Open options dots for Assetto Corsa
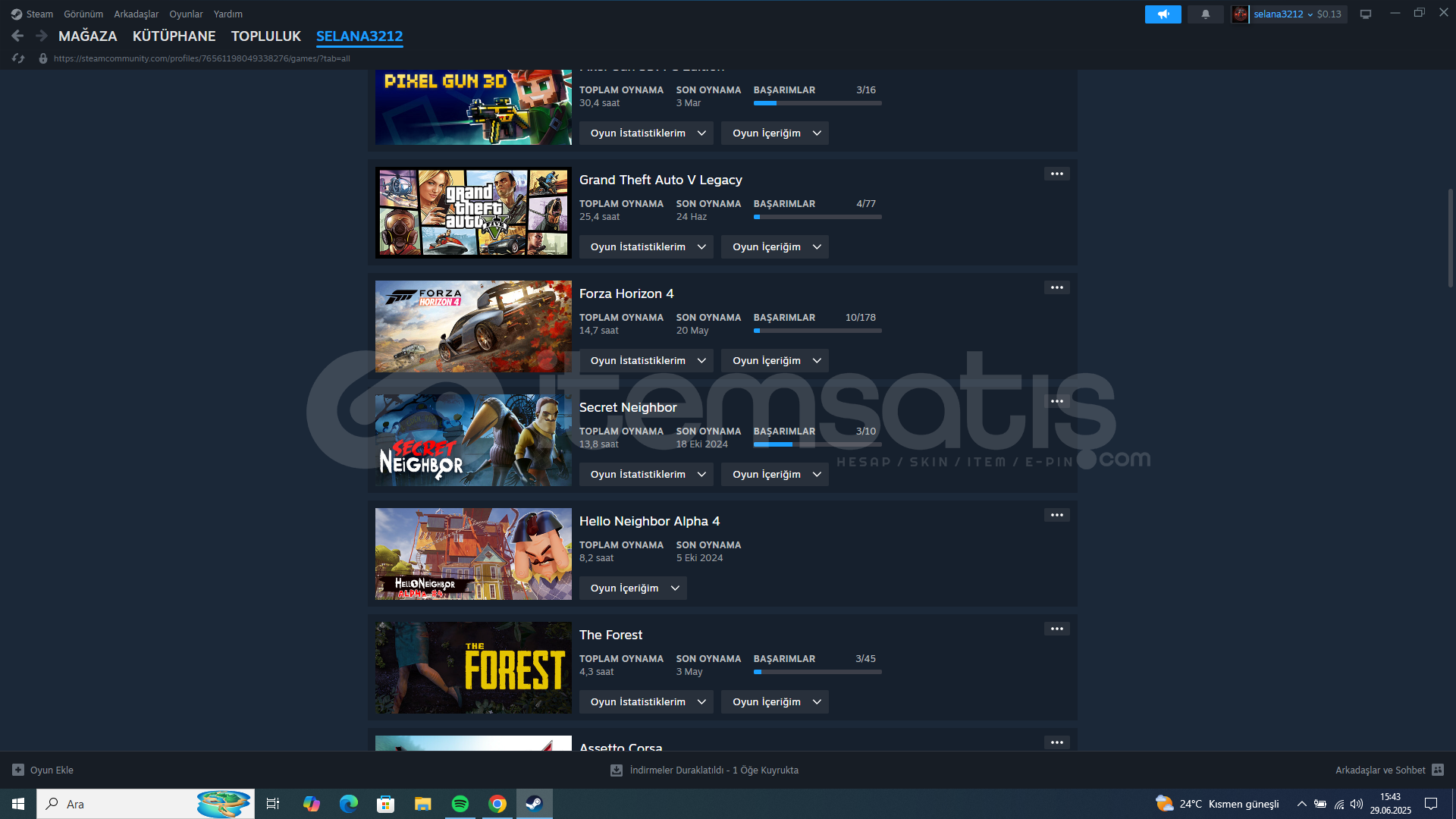Viewport: 1456px width, 819px height. click(1057, 742)
